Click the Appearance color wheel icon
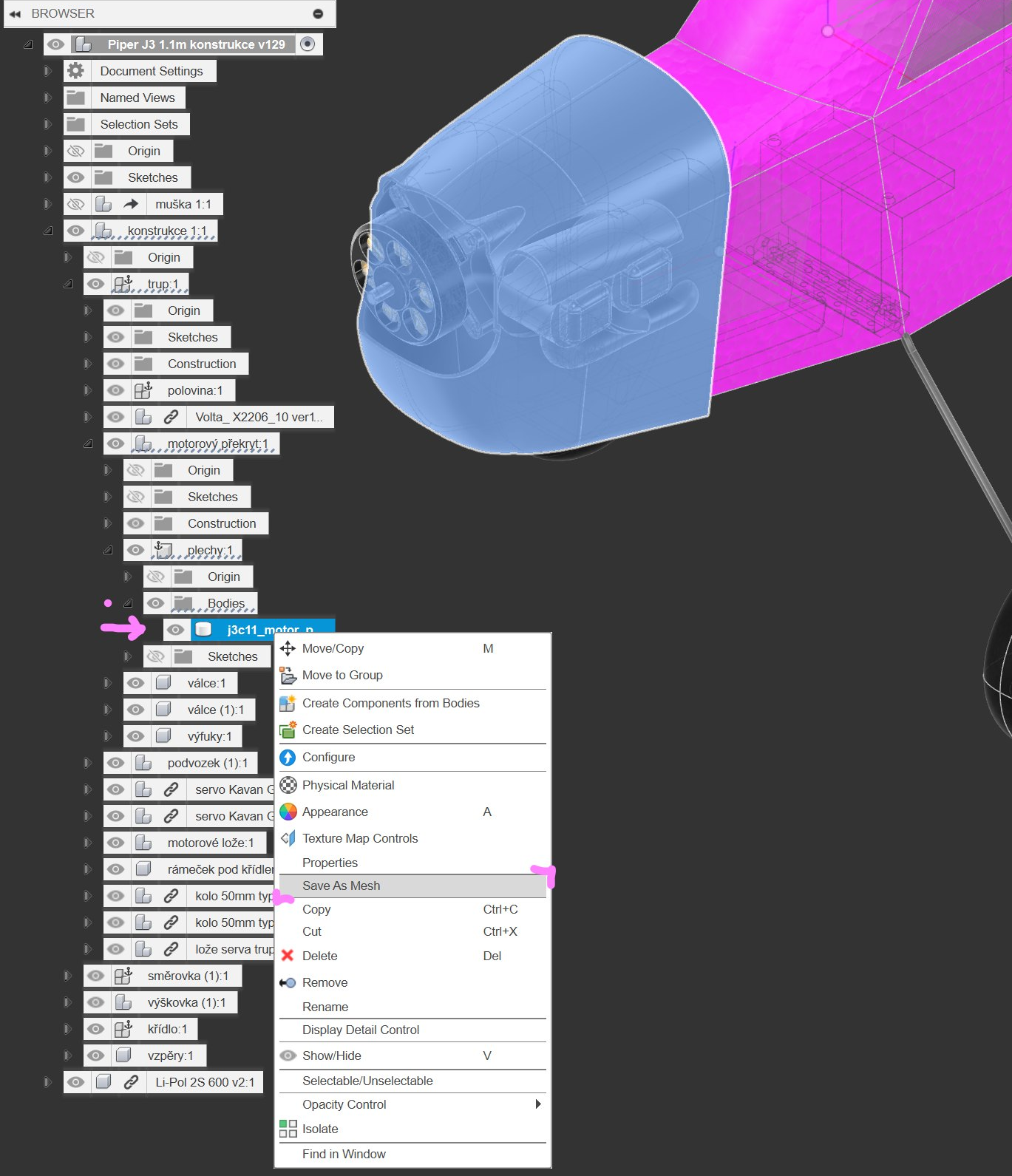The height and width of the screenshot is (1176, 1012). [288, 812]
